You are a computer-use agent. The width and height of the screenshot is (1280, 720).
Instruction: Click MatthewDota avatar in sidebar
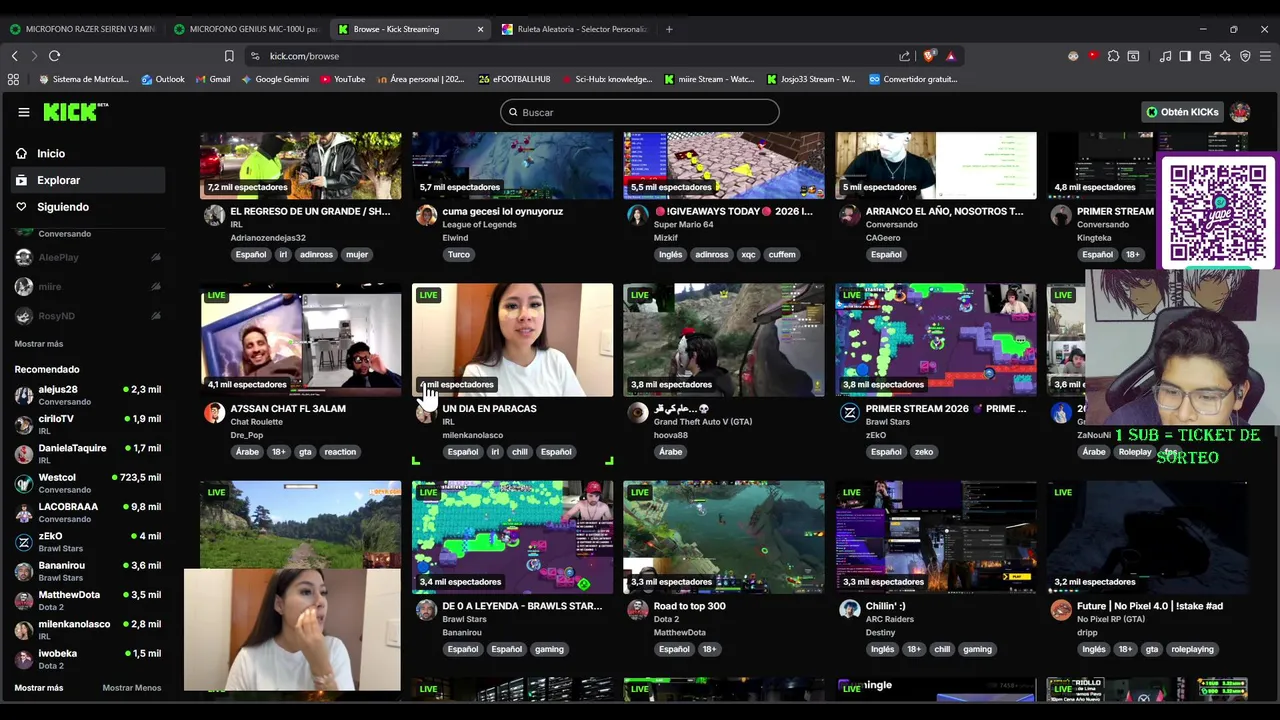point(24,601)
